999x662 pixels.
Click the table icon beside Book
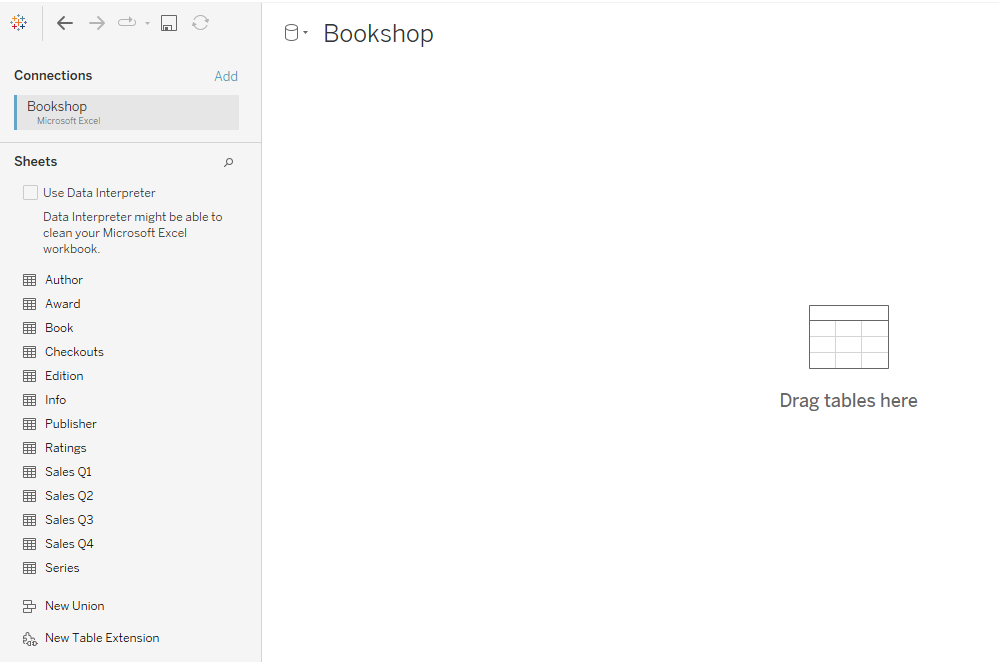coord(29,328)
